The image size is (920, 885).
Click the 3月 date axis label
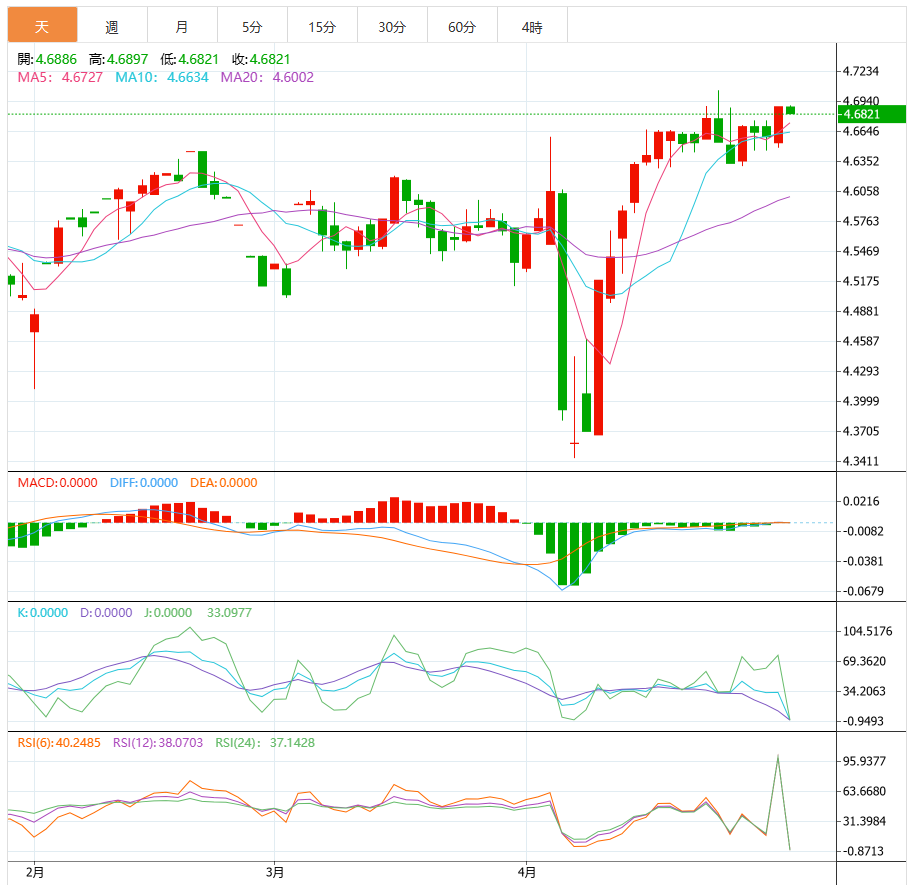coord(275,872)
